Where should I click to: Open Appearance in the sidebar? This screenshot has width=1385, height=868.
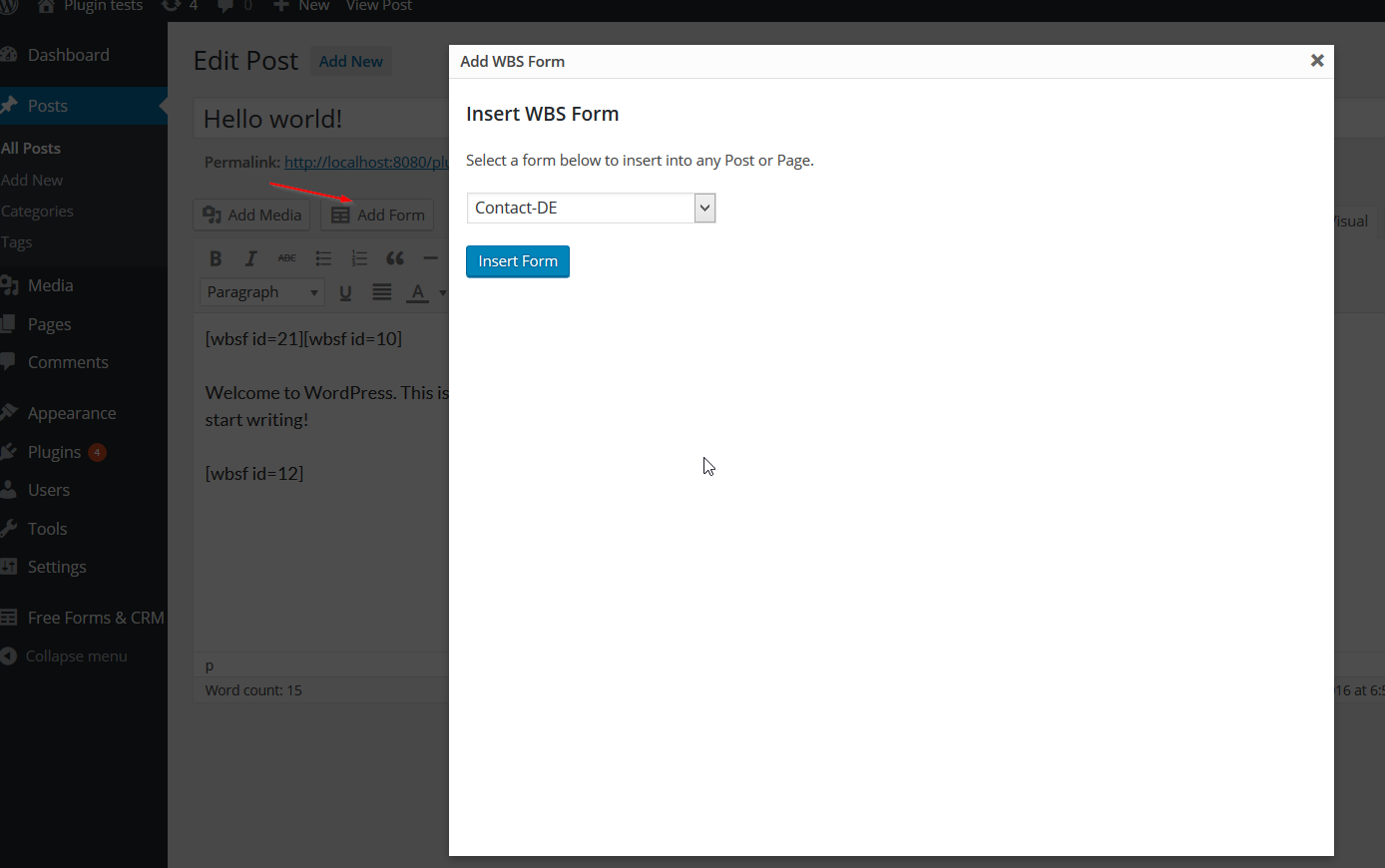pyautogui.click(x=72, y=413)
